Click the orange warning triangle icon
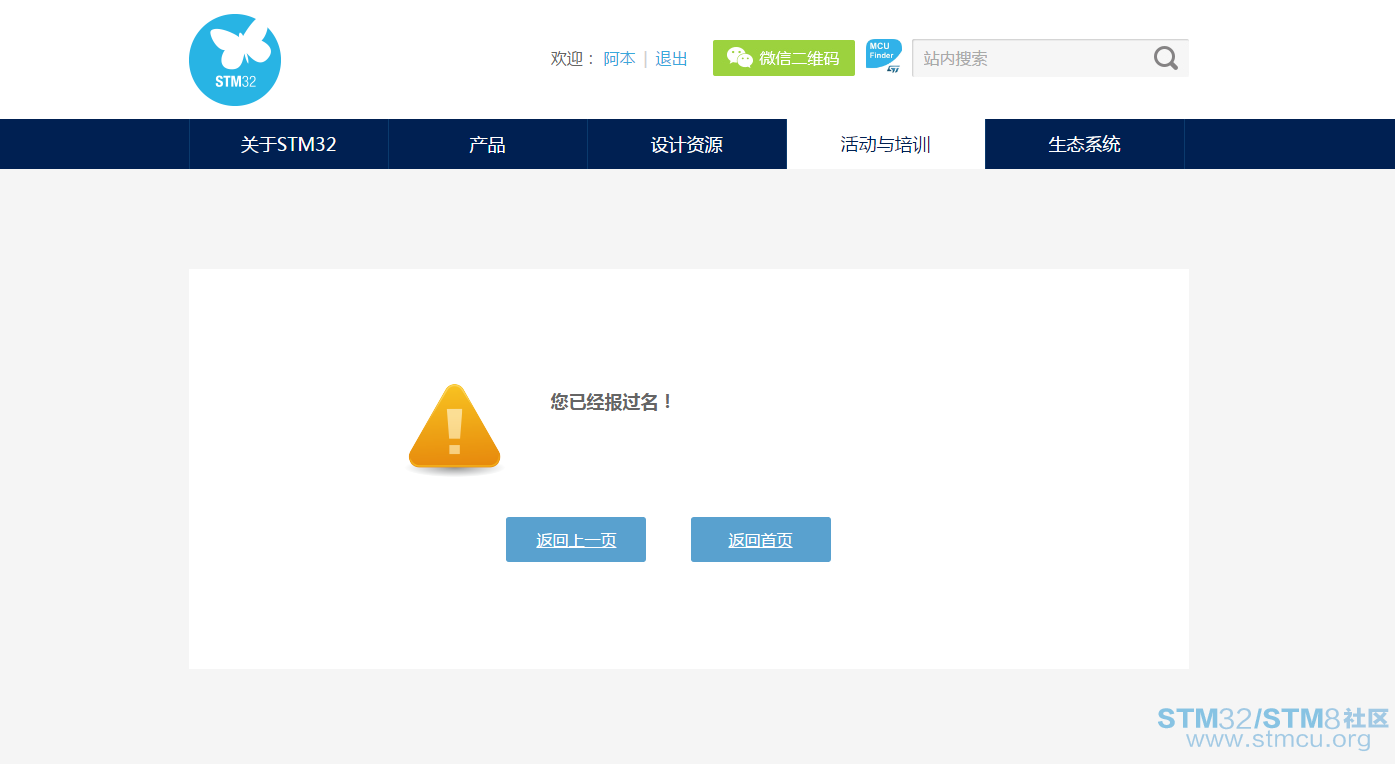The width and height of the screenshot is (1395, 764). click(x=454, y=429)
